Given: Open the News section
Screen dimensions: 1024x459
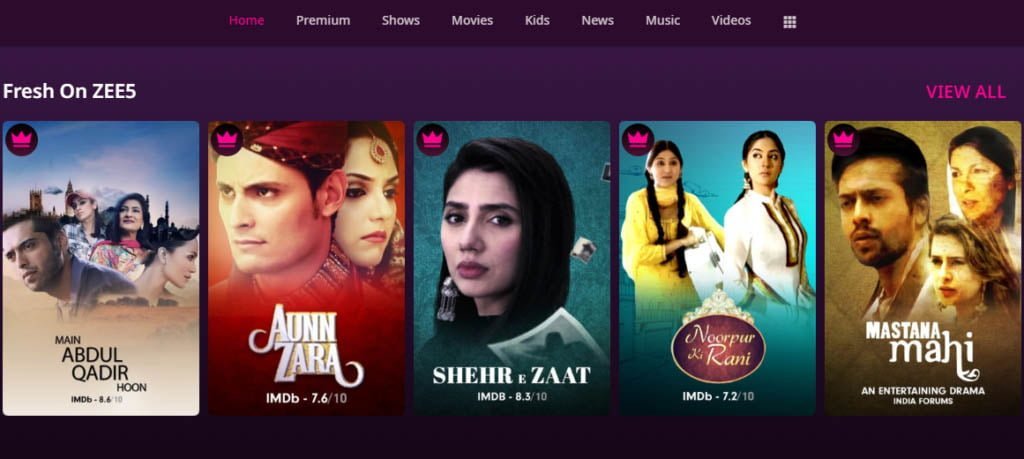Looking at the screenshot, I should (598, 20).
